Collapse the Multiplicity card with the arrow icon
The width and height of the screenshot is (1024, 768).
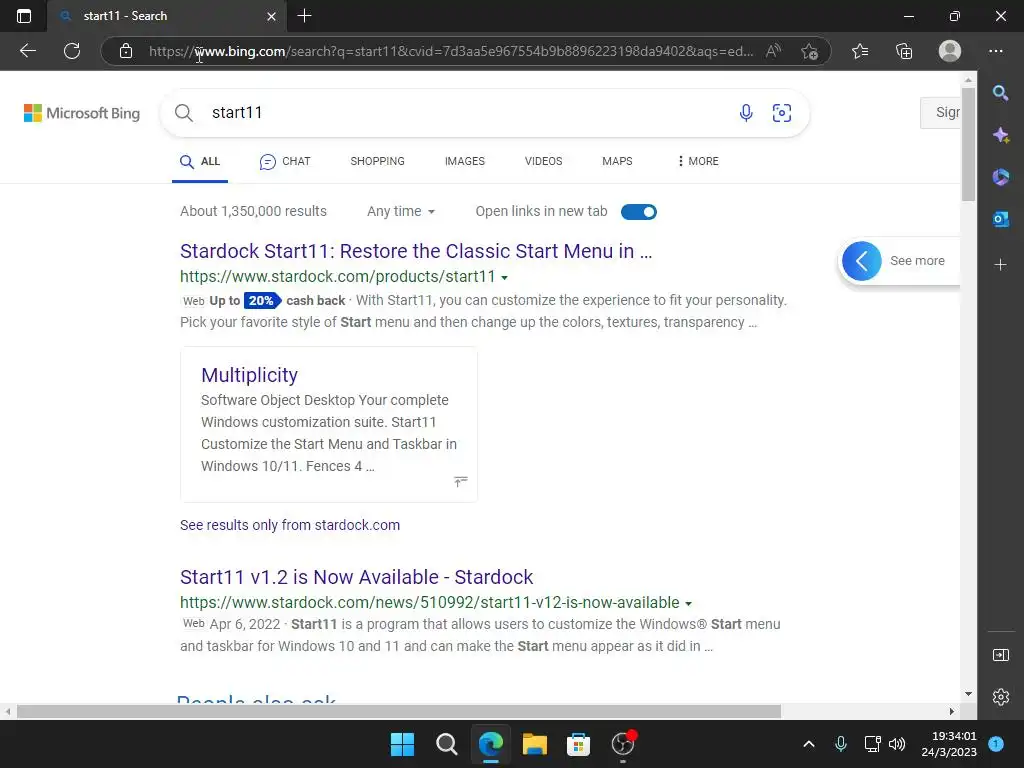[x=460, y=482]
